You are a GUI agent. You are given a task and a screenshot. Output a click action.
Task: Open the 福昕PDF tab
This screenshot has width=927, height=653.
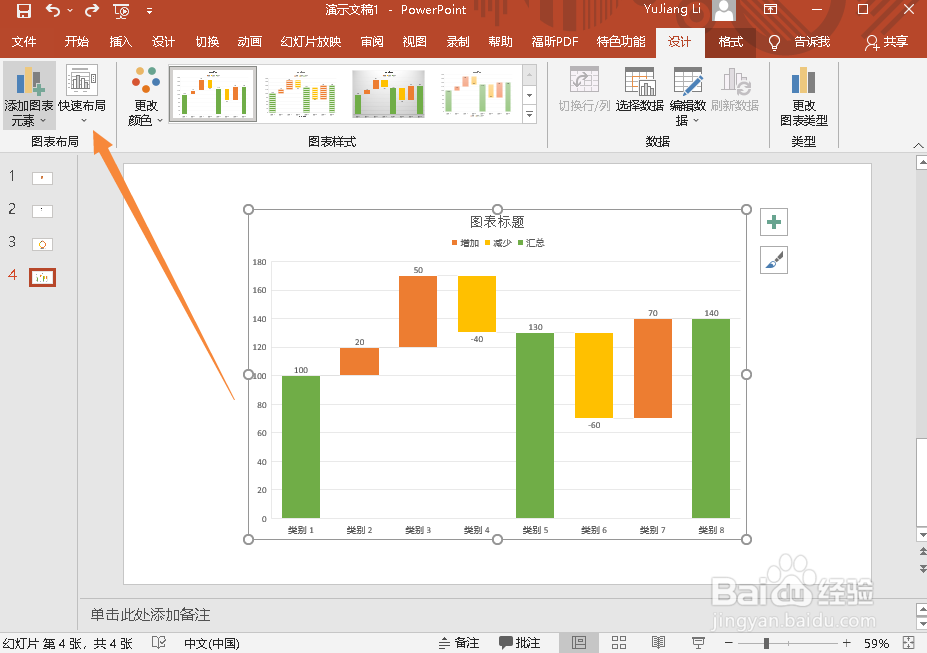(555, 41)
